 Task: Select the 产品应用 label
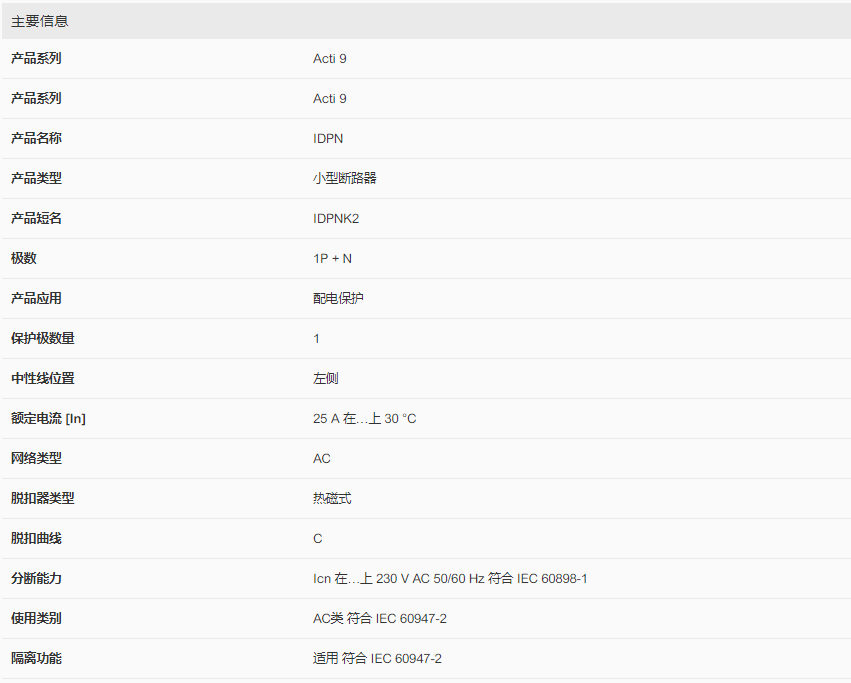point(36,298)
